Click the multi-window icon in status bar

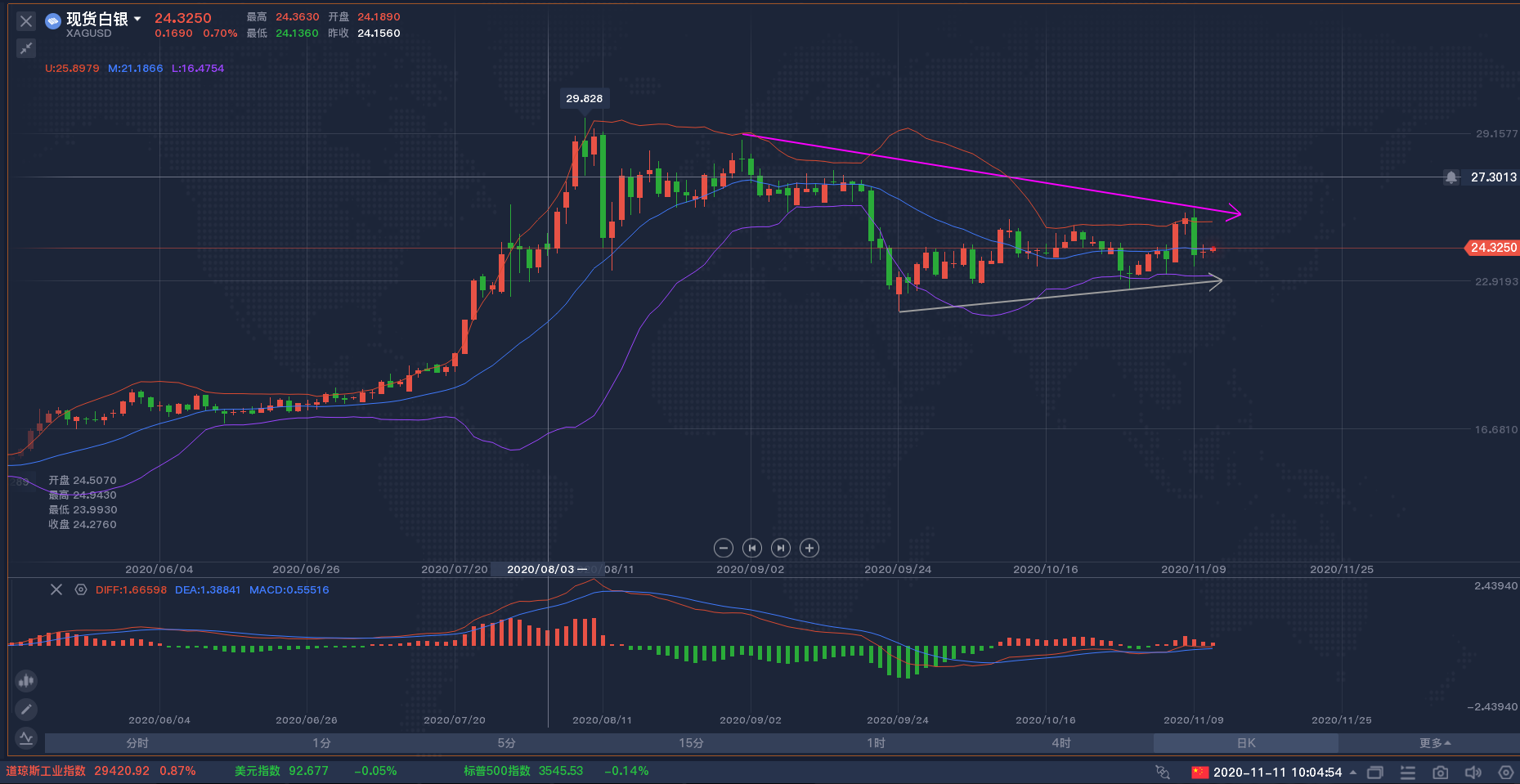pyautogui.click(x=1375, y=772)
